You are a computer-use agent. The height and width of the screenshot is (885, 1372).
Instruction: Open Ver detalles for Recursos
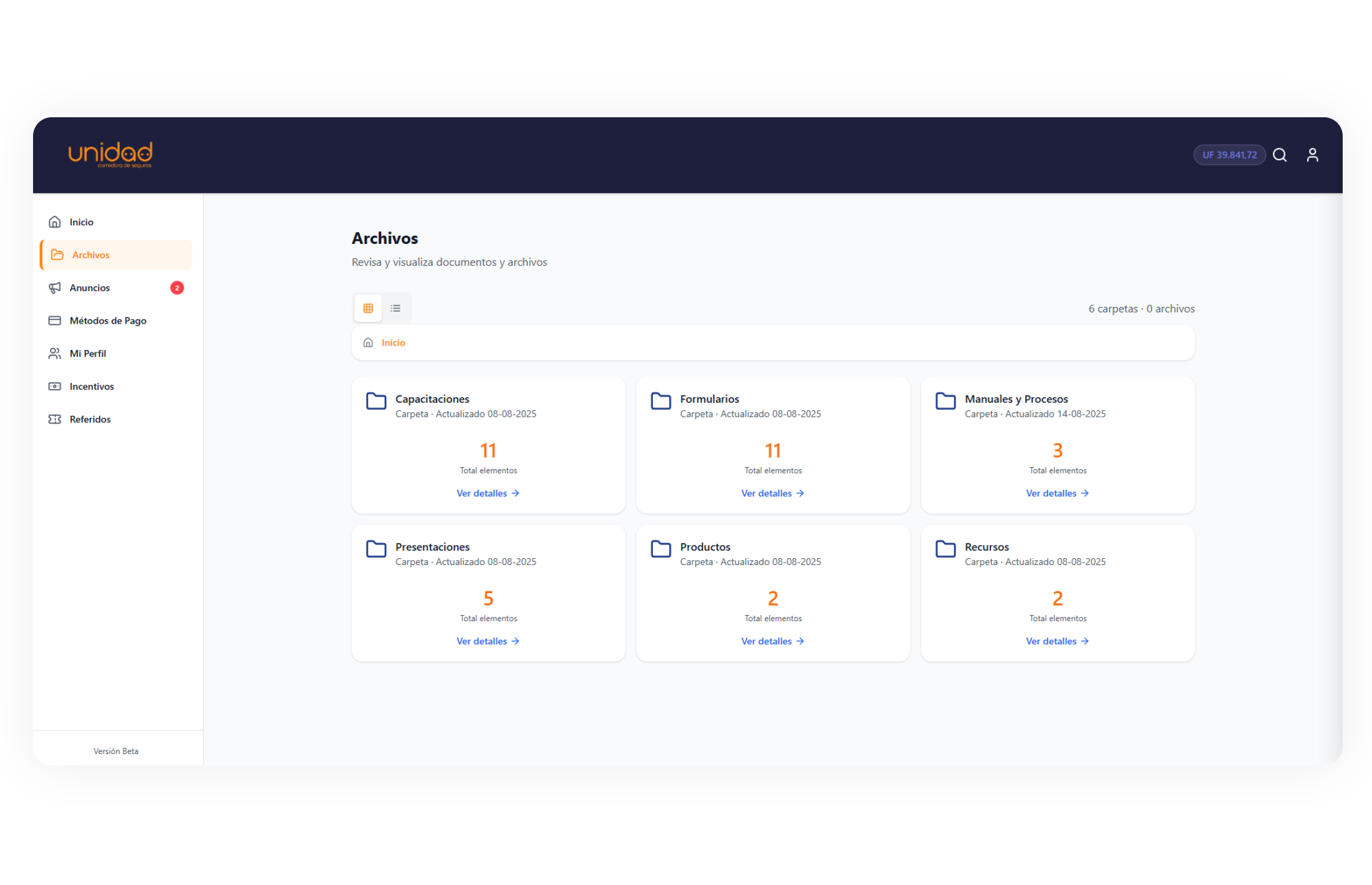pos(1058,641)
